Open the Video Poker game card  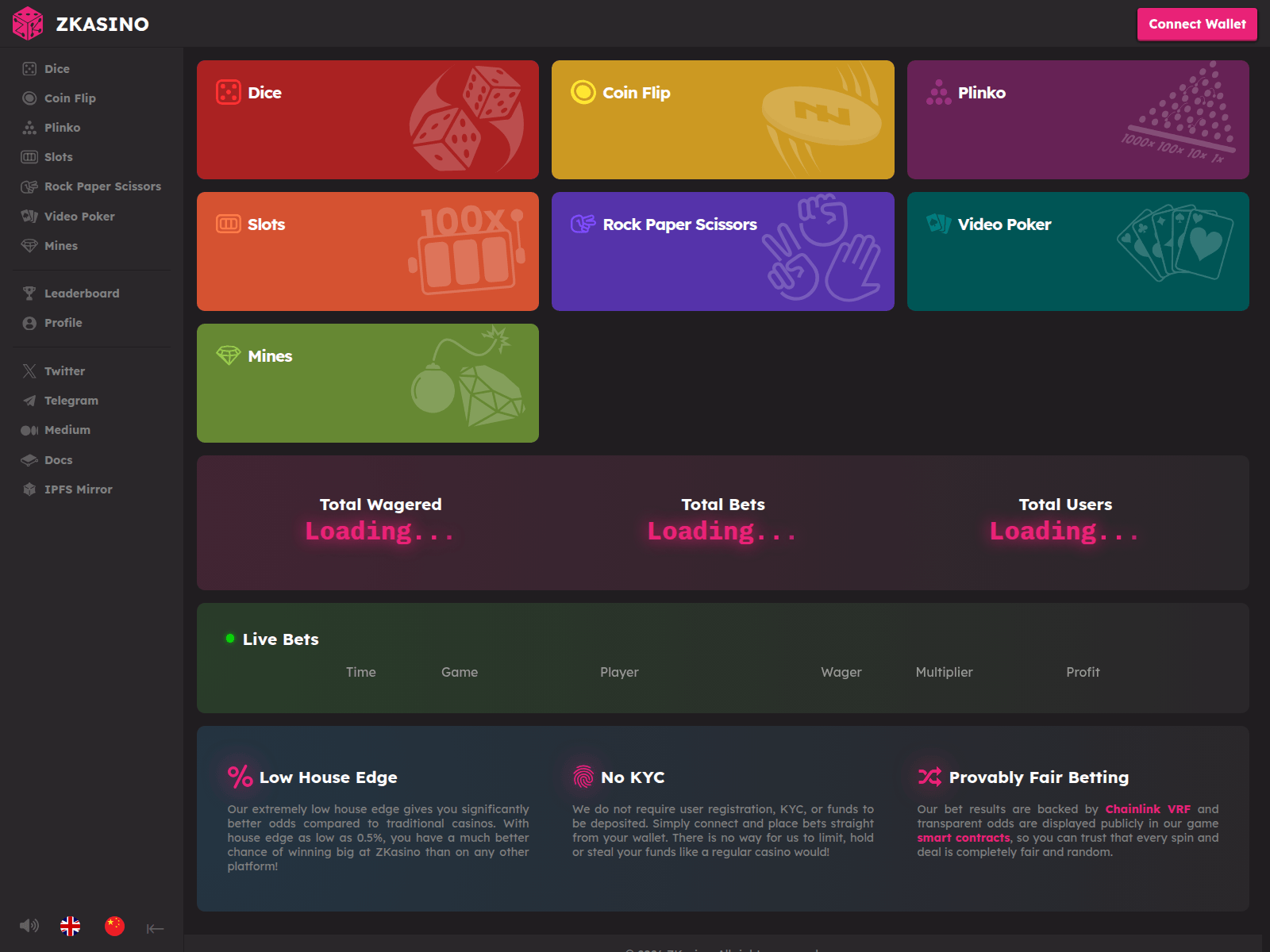tap(1078, 251)
